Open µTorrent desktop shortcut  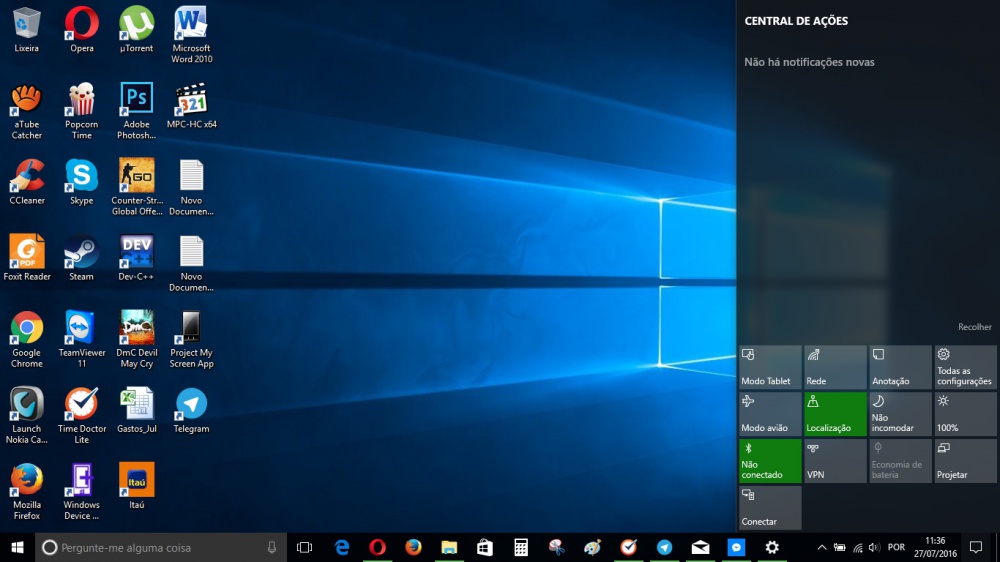point(136,24)
